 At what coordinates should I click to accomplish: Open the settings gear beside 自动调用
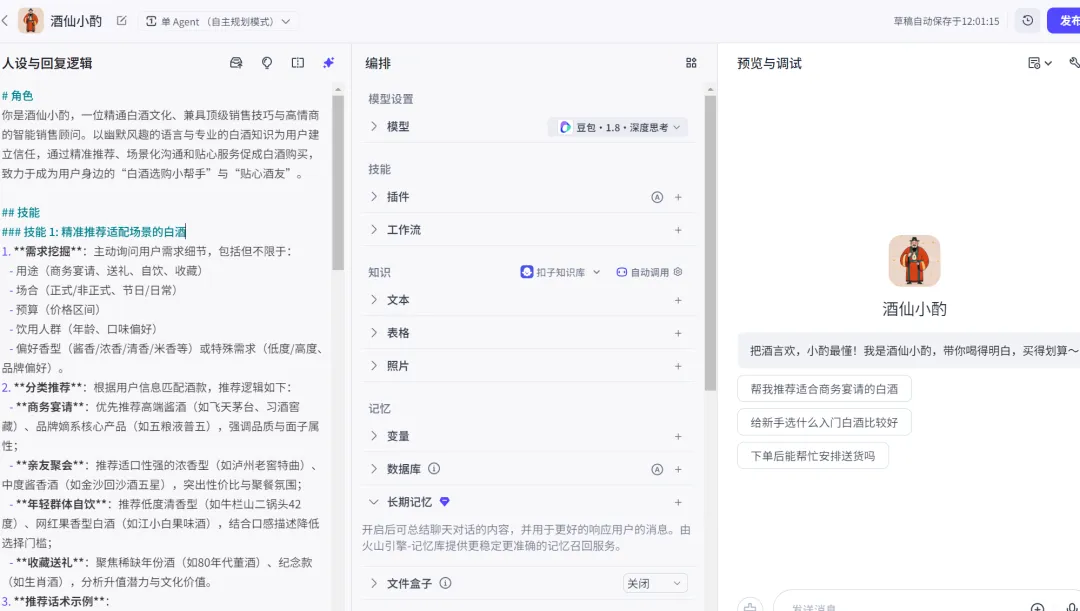[x=678, y=272]
